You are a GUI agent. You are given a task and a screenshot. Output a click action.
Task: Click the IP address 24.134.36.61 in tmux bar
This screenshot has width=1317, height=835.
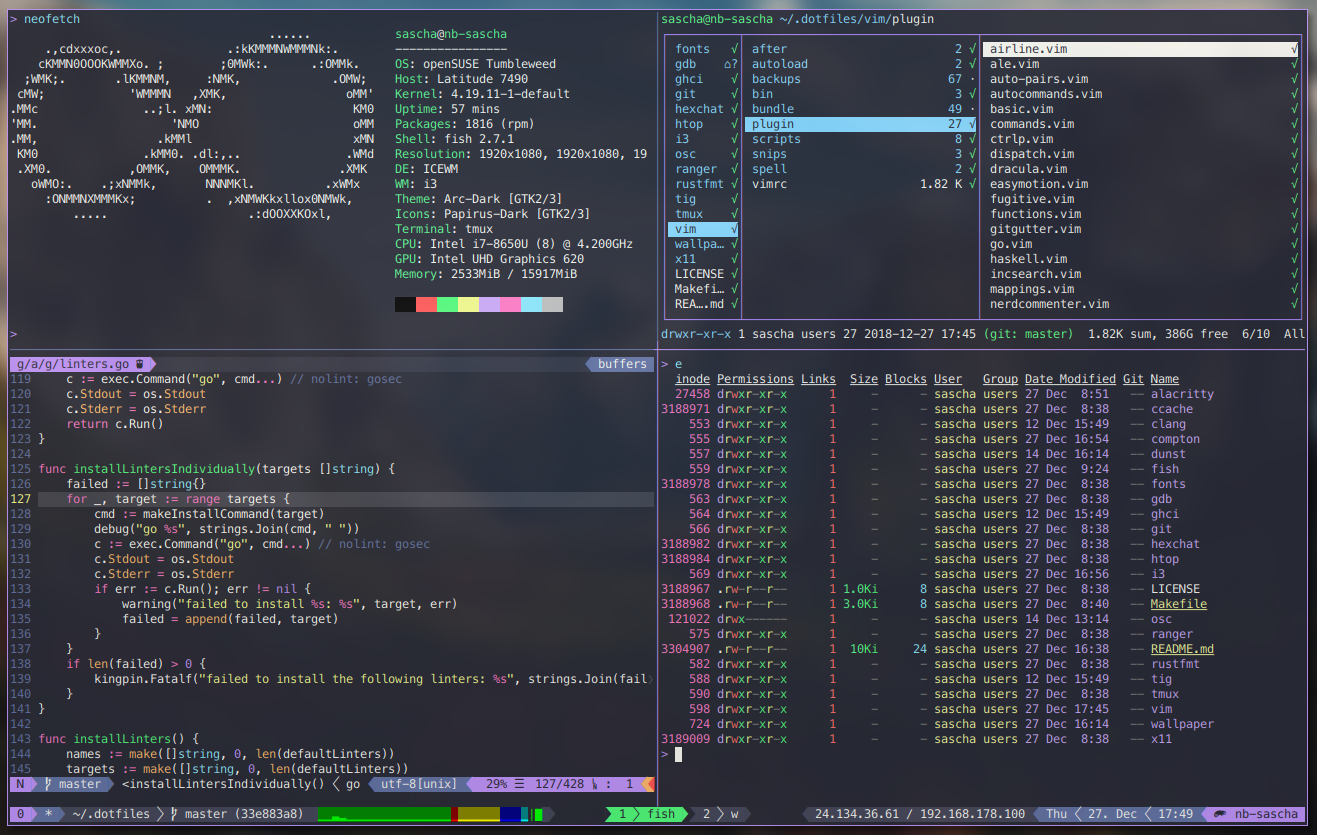[x=859, y=814]
